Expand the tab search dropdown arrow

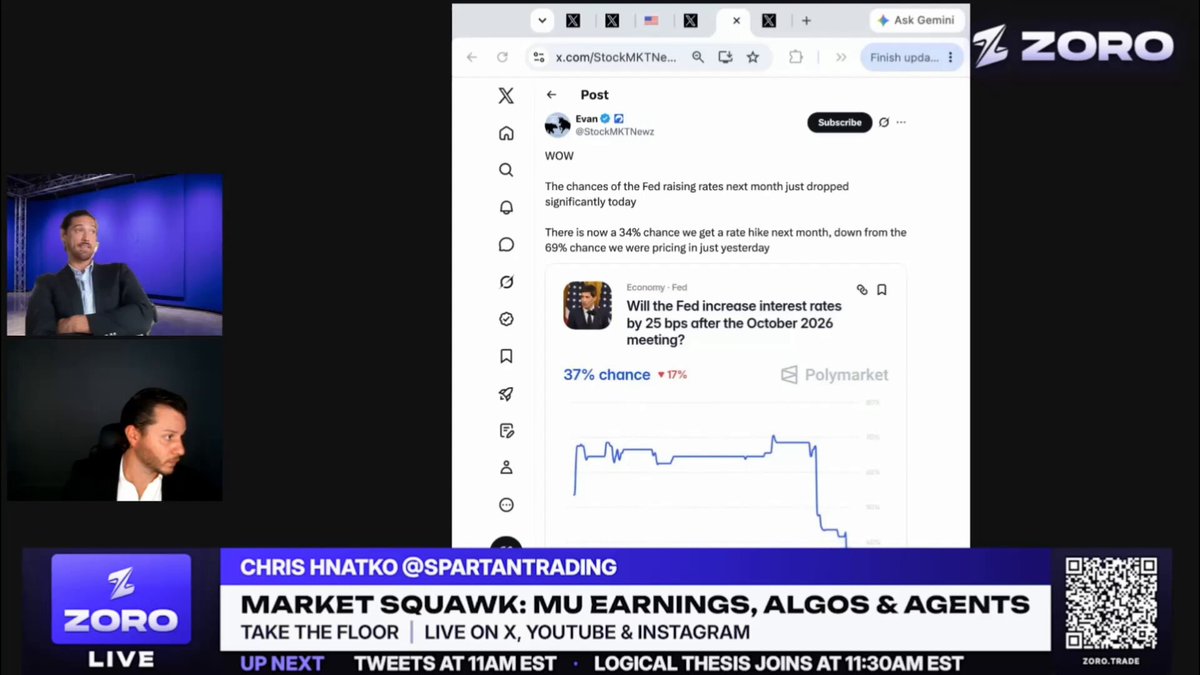(542, 20)
